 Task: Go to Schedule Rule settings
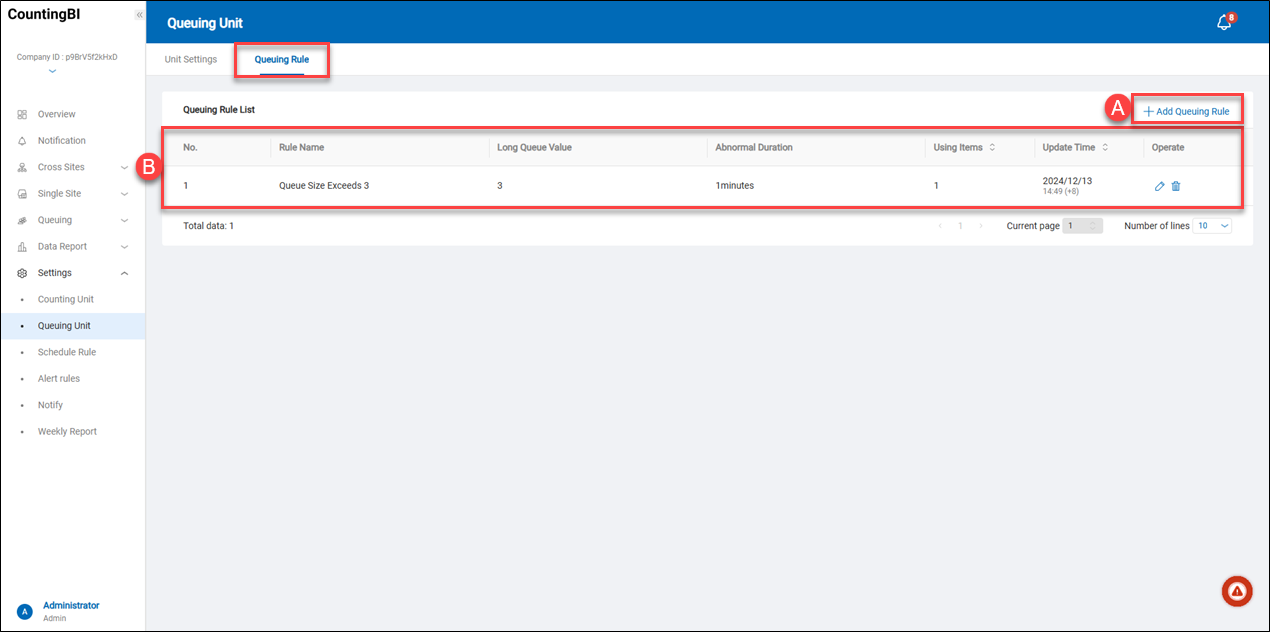[x=66, y=352]
